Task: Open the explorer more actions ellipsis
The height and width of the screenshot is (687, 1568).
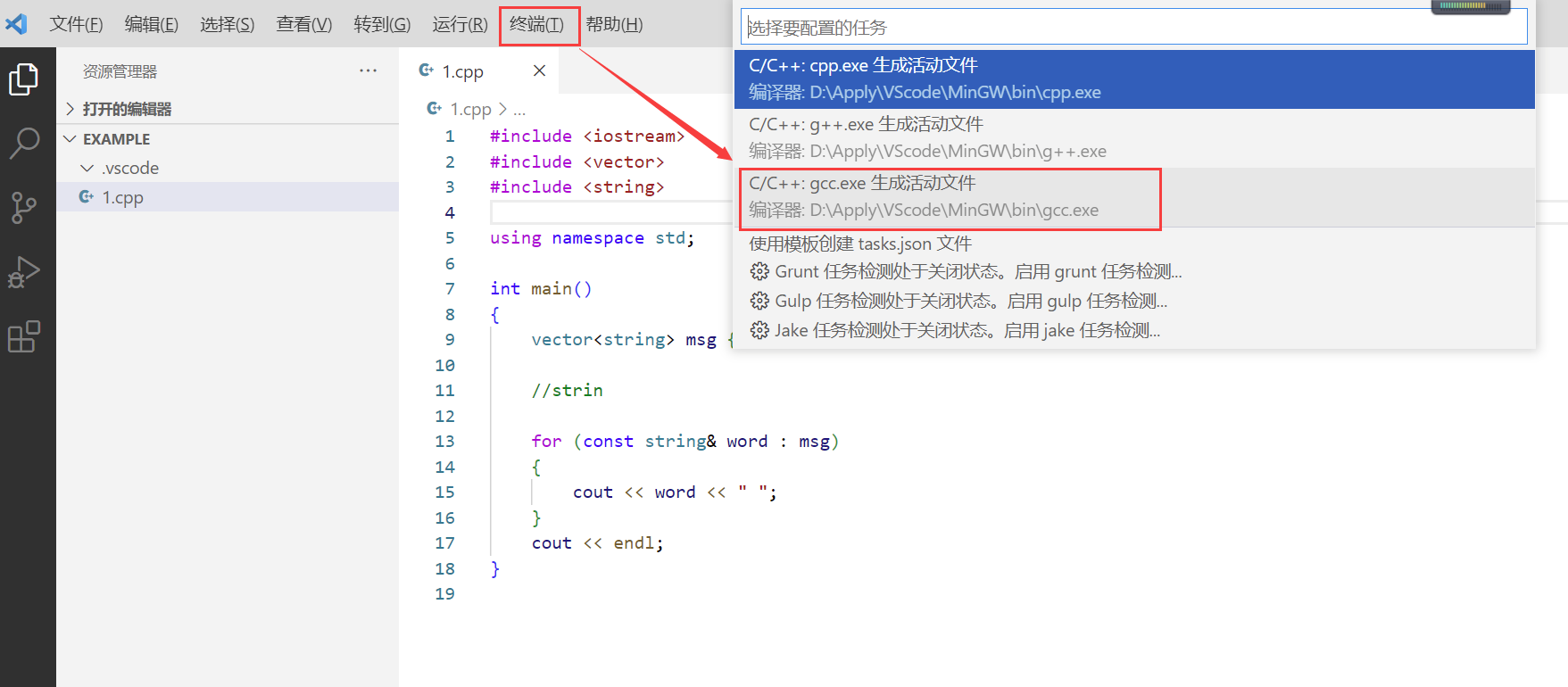Action: pyautogui.click(x=368, y=70)
